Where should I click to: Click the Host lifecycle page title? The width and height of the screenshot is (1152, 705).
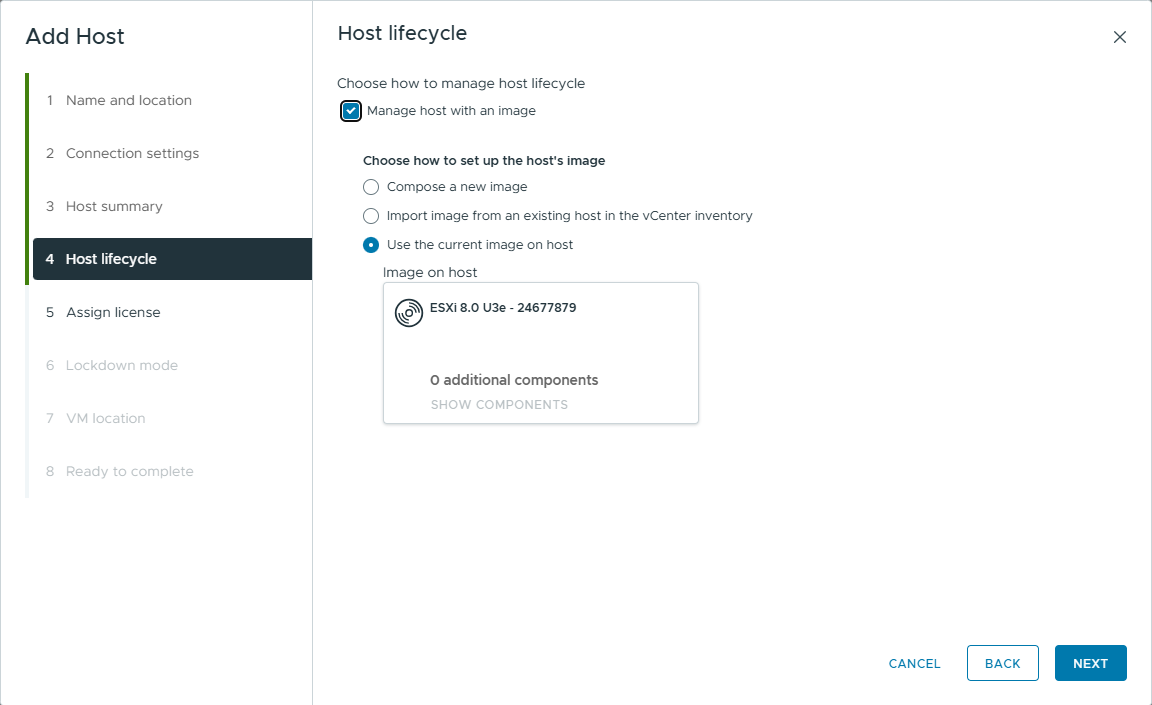coord(399,33)
